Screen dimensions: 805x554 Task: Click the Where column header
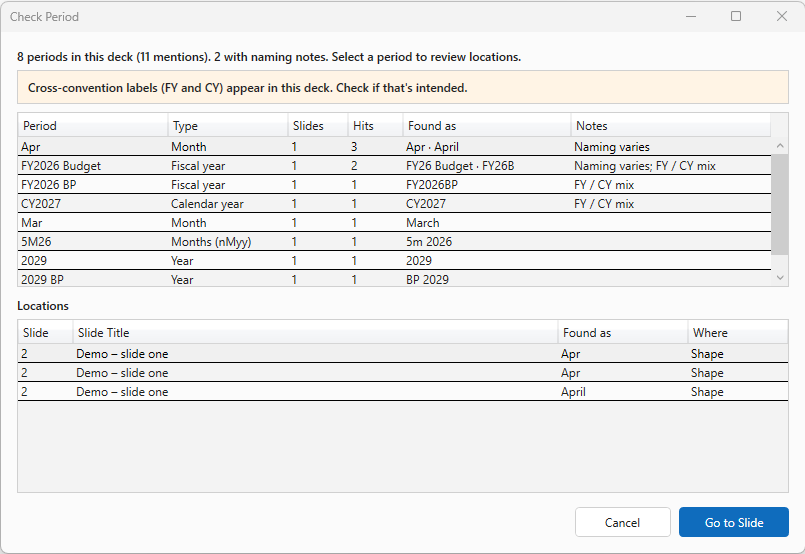(x=737, y=333)
